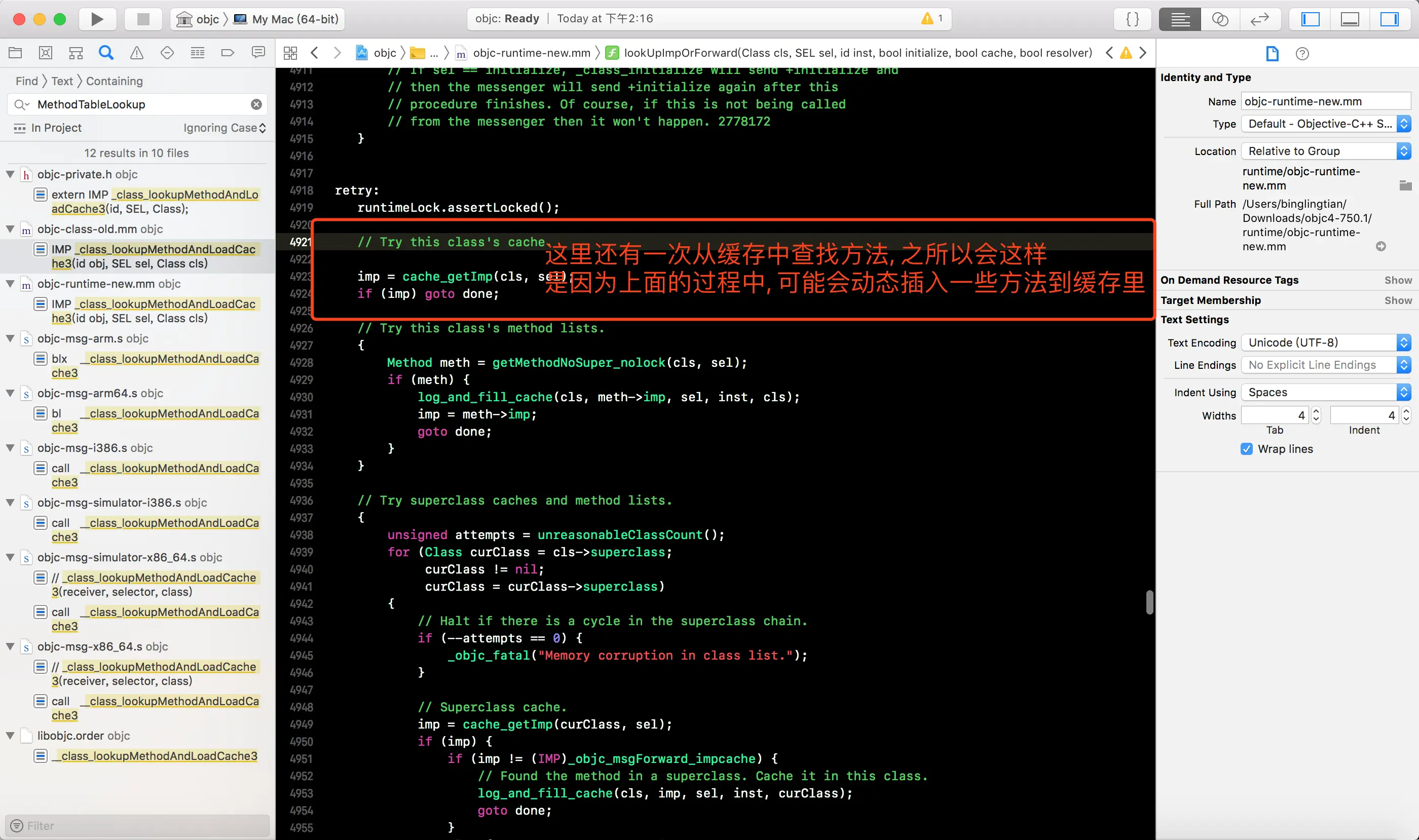Click the related items grid icon
Image resolution: width=1419 pixels, height=840 pixels.
click(x=290, y=53)
